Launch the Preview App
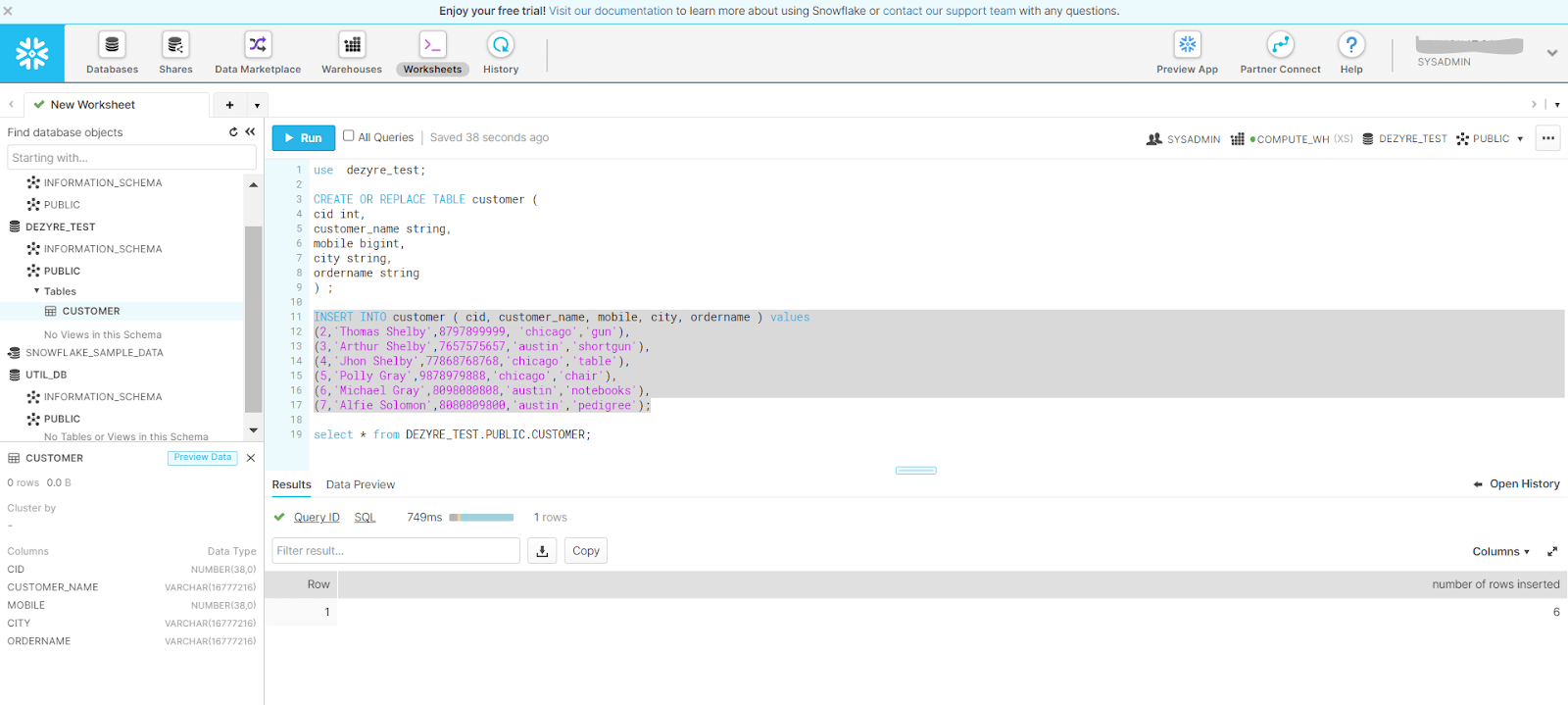This screenshot has width=1568, height=705. tap(1187, 53)
